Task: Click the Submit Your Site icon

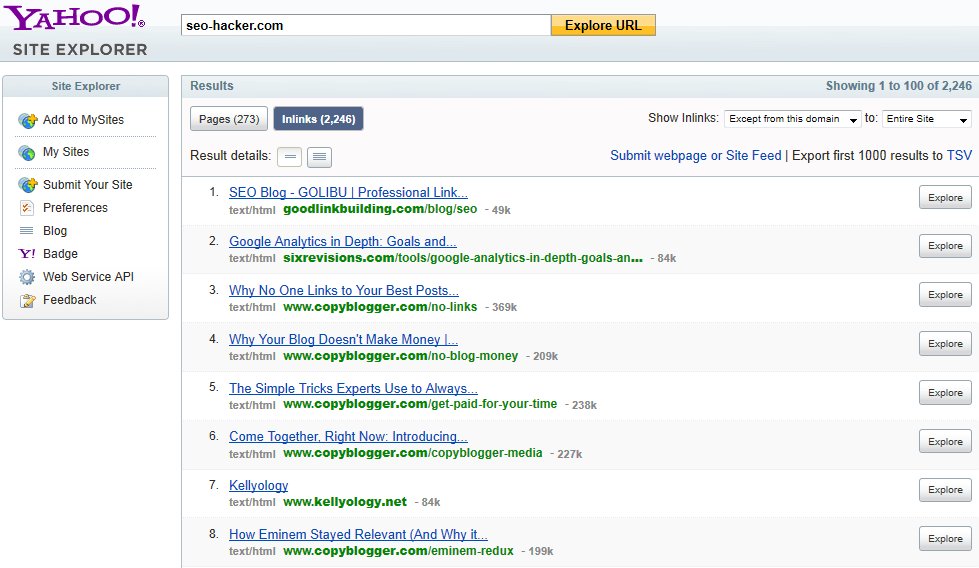Action: pyautogui.click(x=27, y=185)
